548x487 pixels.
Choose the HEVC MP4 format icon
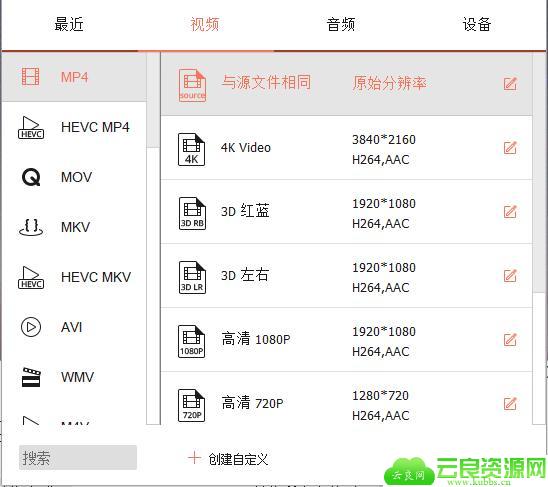tap(31, 128)
